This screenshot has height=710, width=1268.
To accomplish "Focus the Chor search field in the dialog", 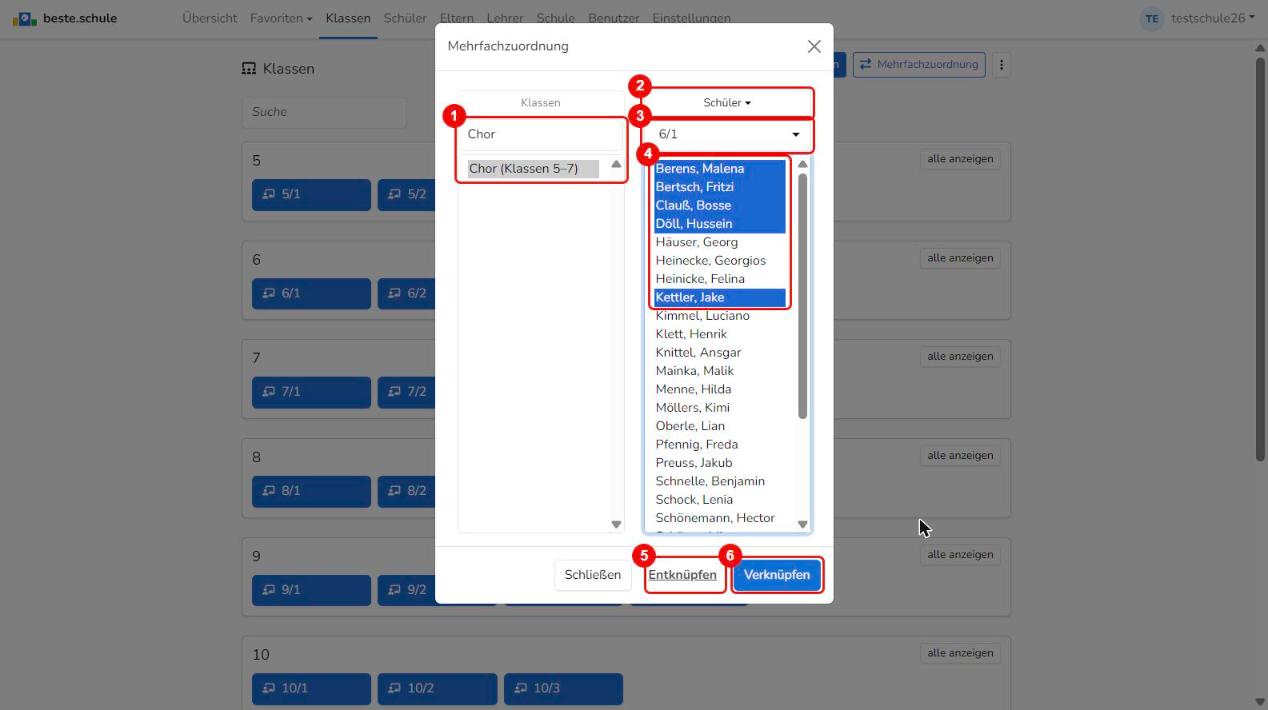I will click(541, 134).
